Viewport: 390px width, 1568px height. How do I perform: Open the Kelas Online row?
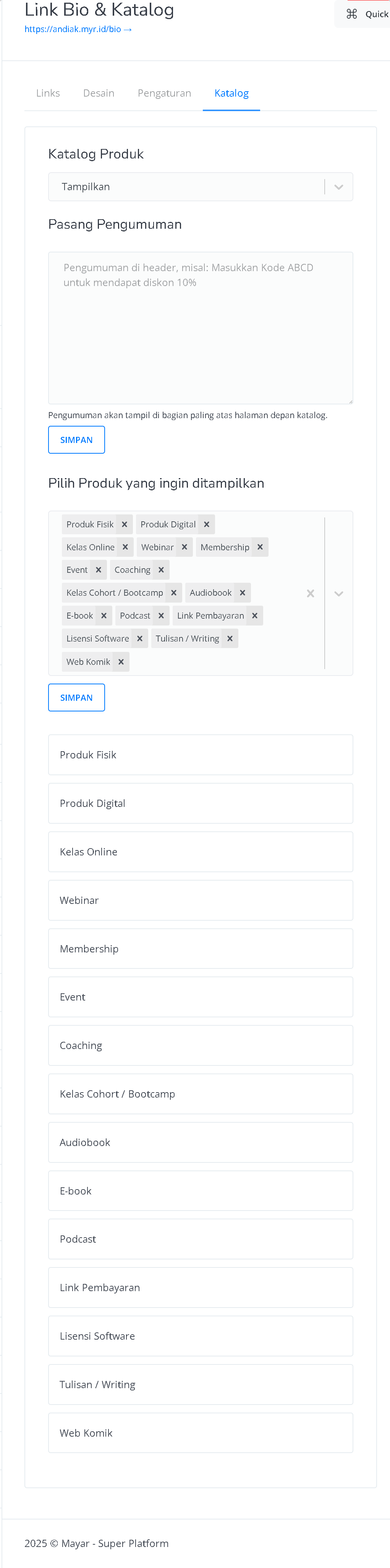[200, 852]
